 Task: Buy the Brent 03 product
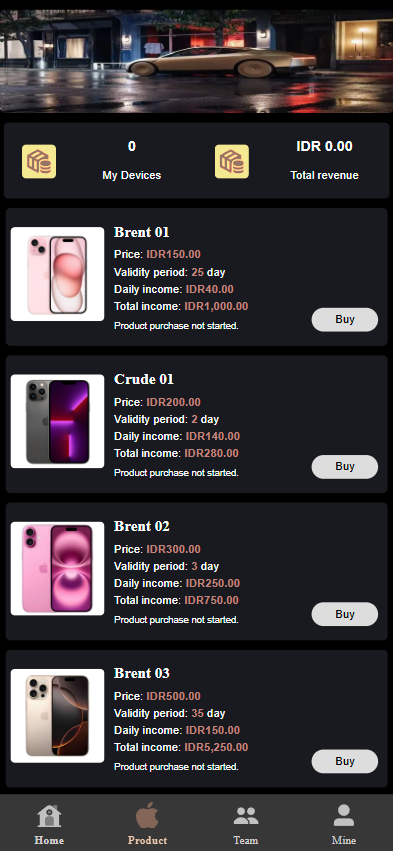pyautogui.click(x=345, y=761)
